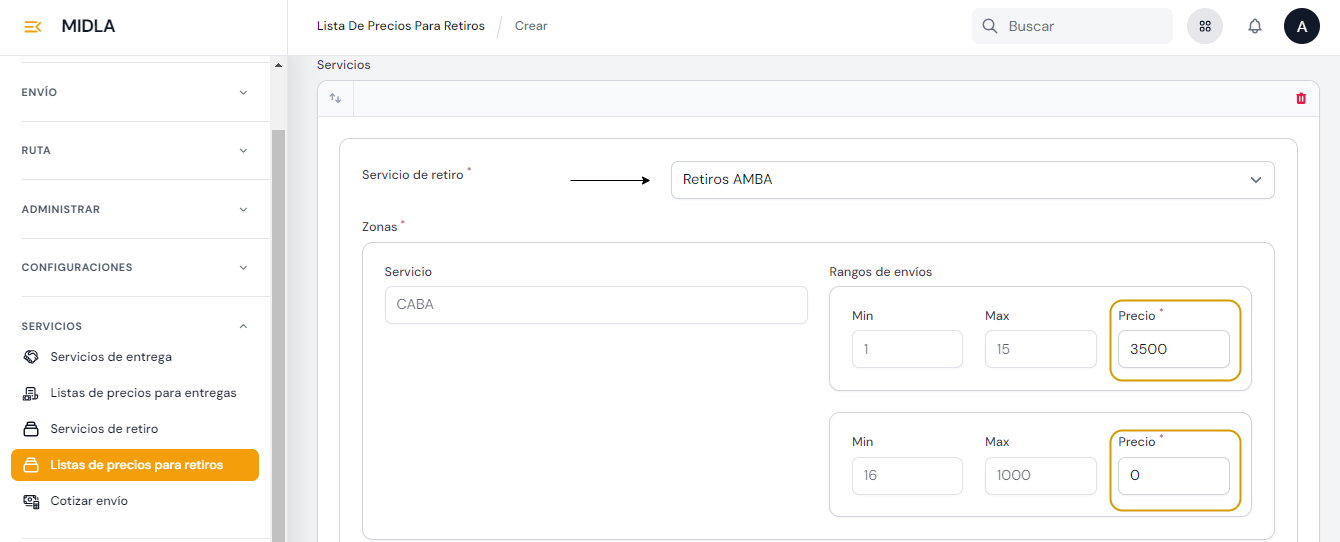Click the reorder arrows icon
This screenshot has width=1340, height=542.
pyautogui.click(x=335, y=98)
